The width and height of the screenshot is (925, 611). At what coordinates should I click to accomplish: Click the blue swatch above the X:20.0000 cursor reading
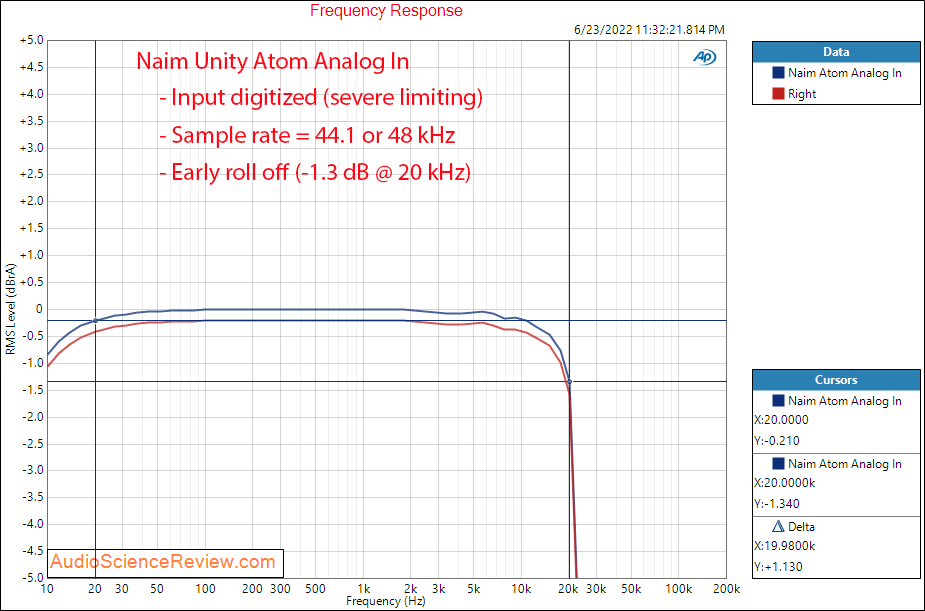[778, 400]
